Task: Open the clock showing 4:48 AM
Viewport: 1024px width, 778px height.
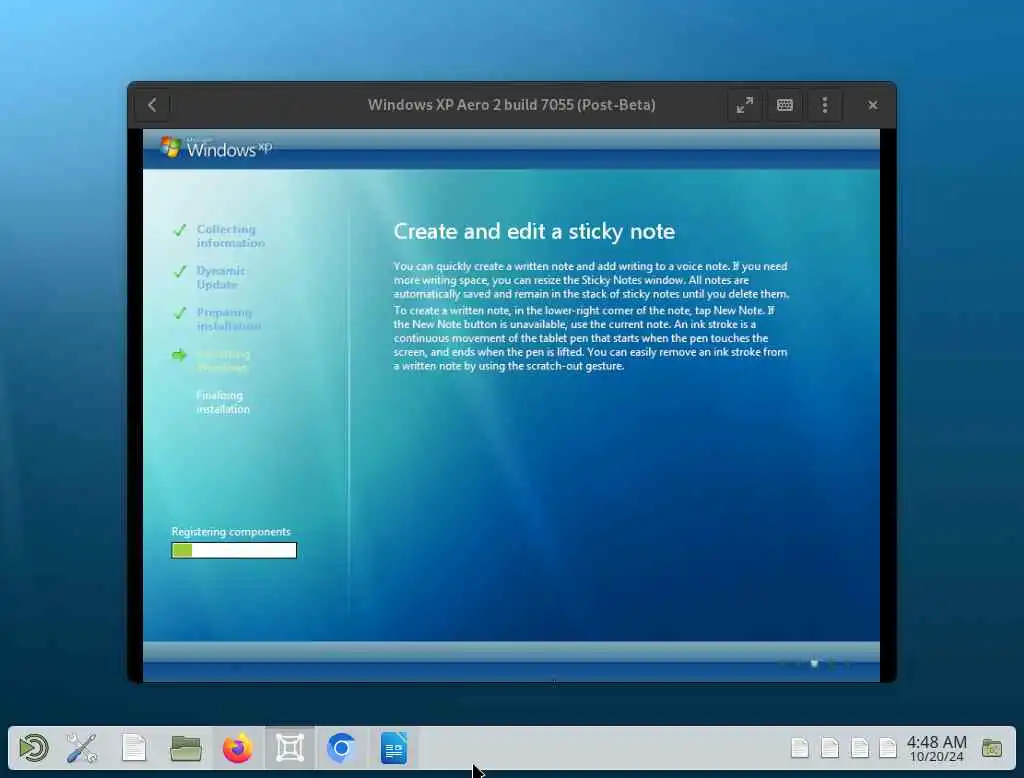Action: coord(936,749)
